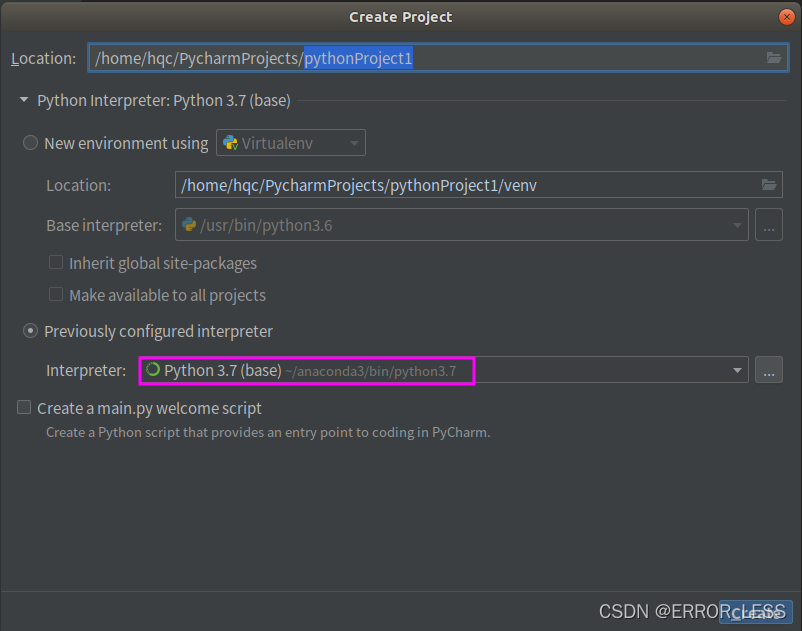
Task: Check Create a main.py welcome script
Action: pos(24,407)
